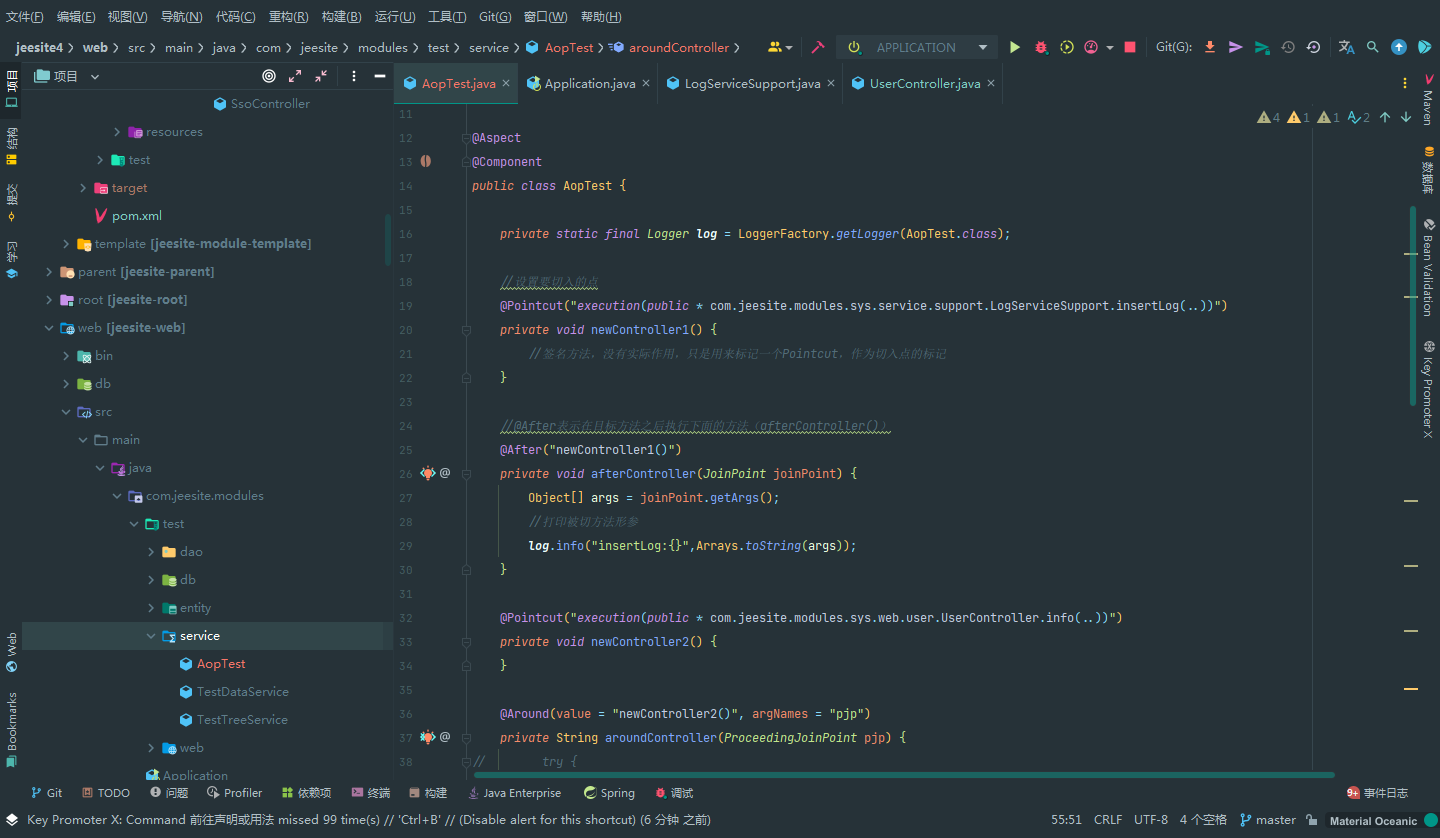Viewport: 1440px width, 838px height.
Task: Click Git update project arrow icon
Action: point(1210,47)
